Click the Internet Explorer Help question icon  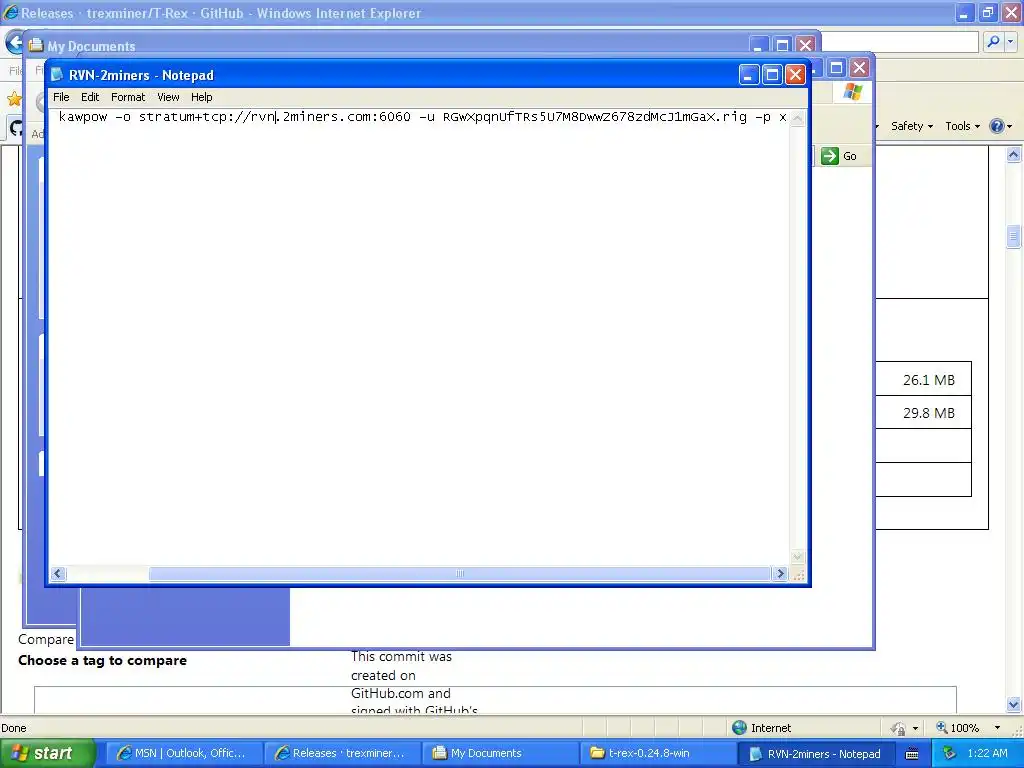(997, 126)
